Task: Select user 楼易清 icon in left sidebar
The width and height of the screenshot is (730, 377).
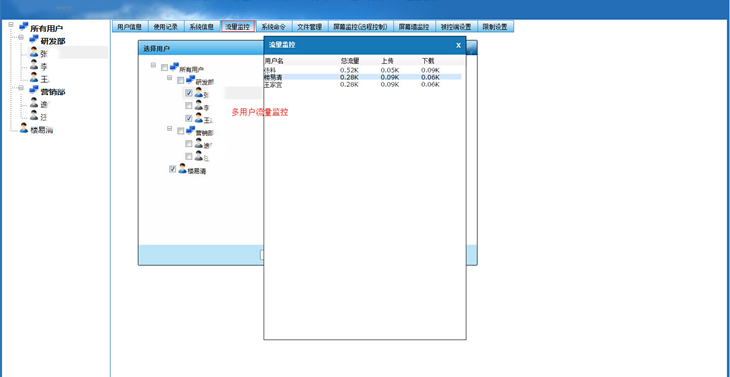Action: [x=24, y=128]
